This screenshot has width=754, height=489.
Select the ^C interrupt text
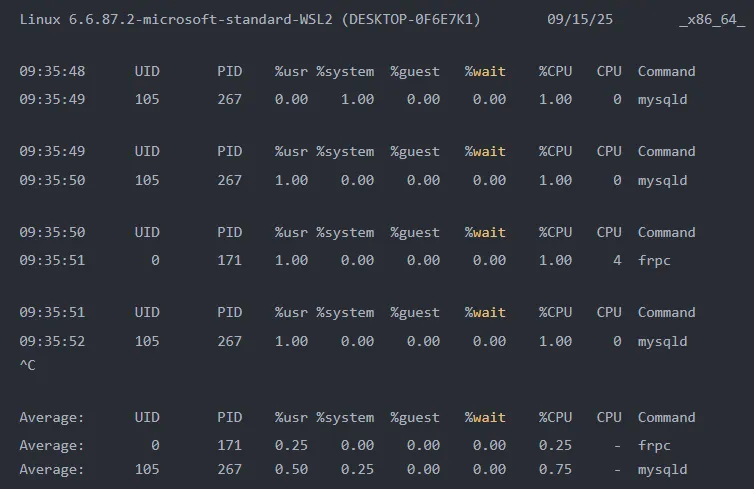pyautogui.click(x=28, y=365)
